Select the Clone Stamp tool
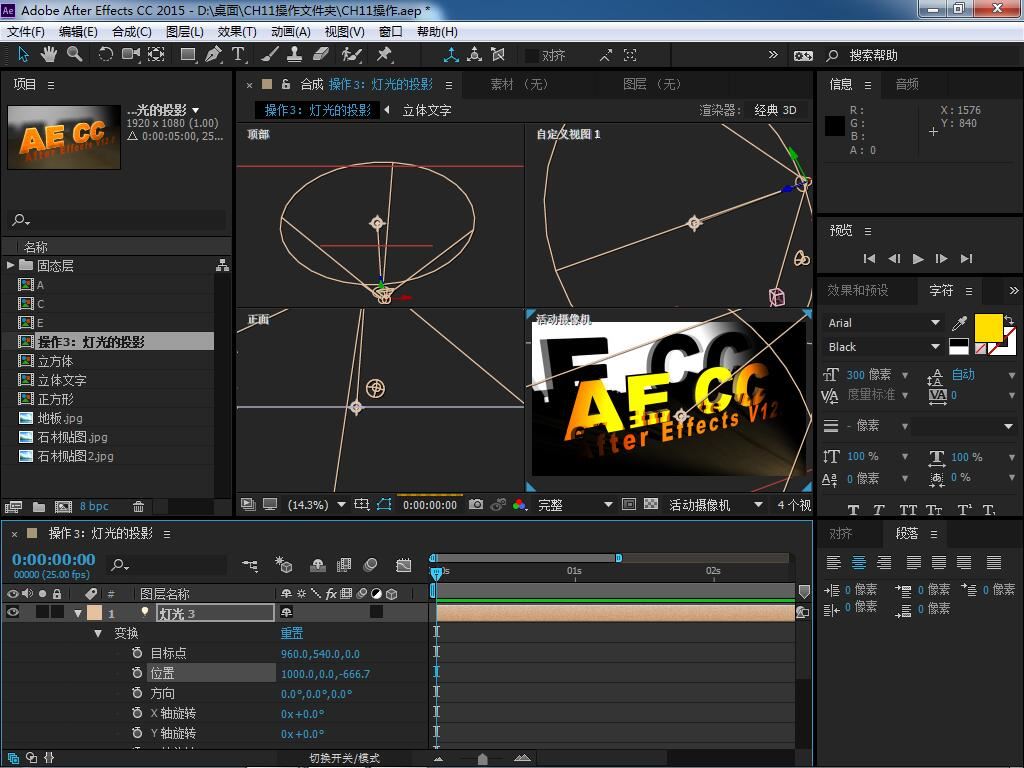This screenshot has height=768, width=1024. coord(295,55)
